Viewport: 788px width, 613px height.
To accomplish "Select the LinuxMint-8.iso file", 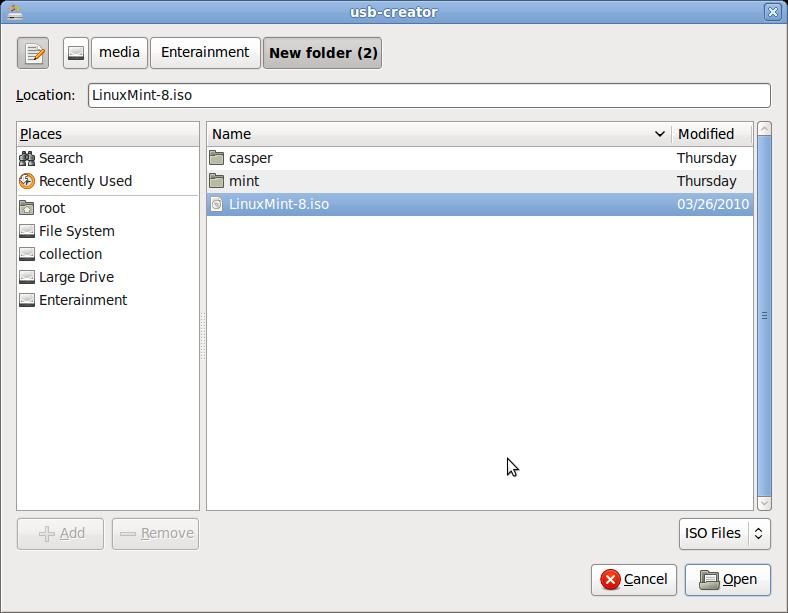I will pyautogui.click(x=480, y=205).
